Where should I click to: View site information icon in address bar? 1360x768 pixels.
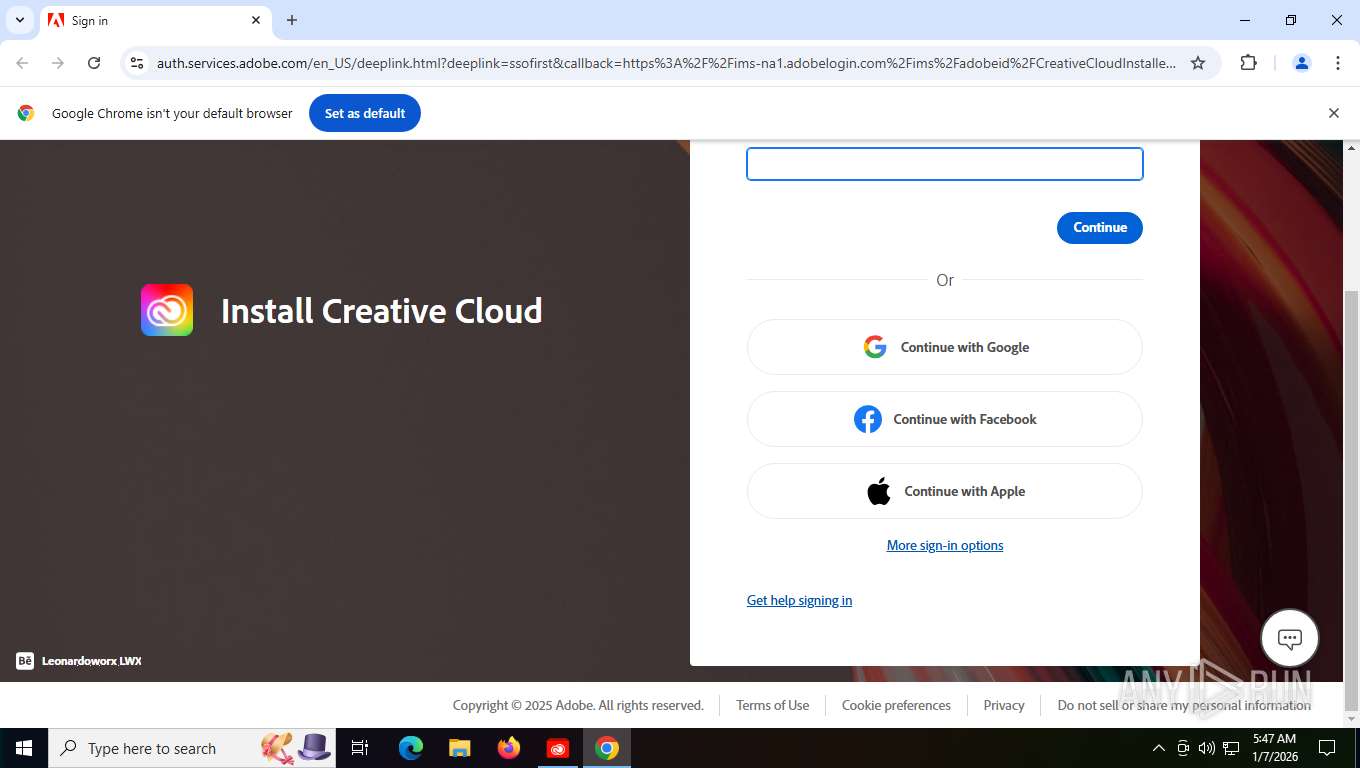pos(137,63)
